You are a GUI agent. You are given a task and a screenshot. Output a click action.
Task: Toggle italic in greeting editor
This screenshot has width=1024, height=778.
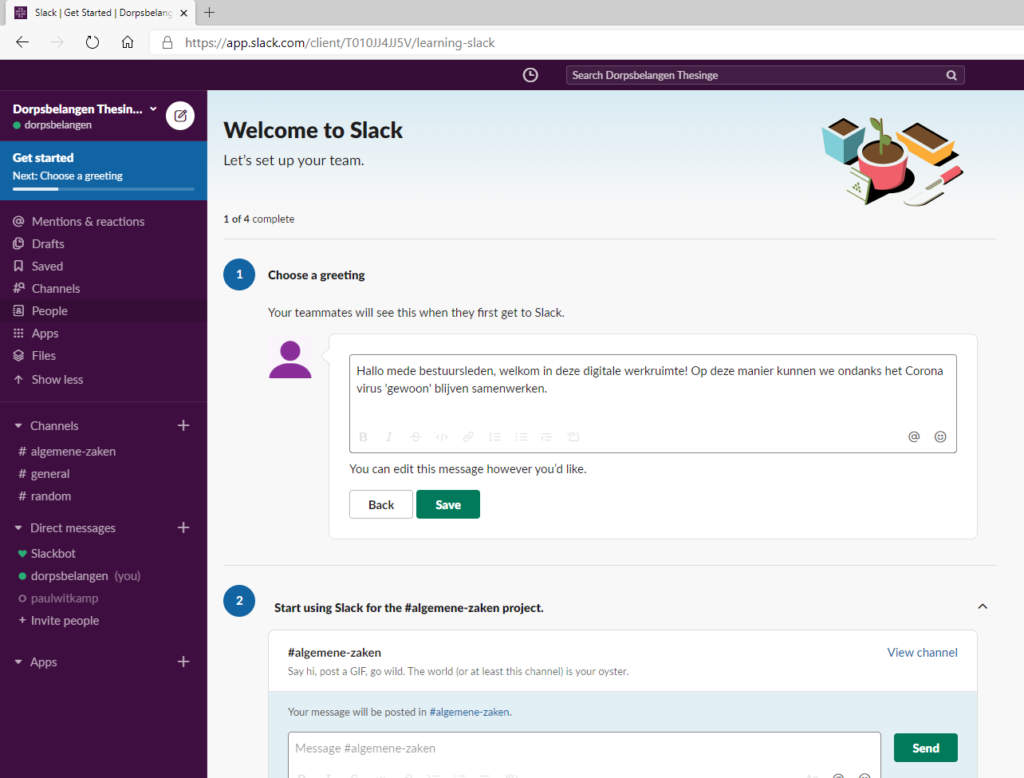[389, 436]
